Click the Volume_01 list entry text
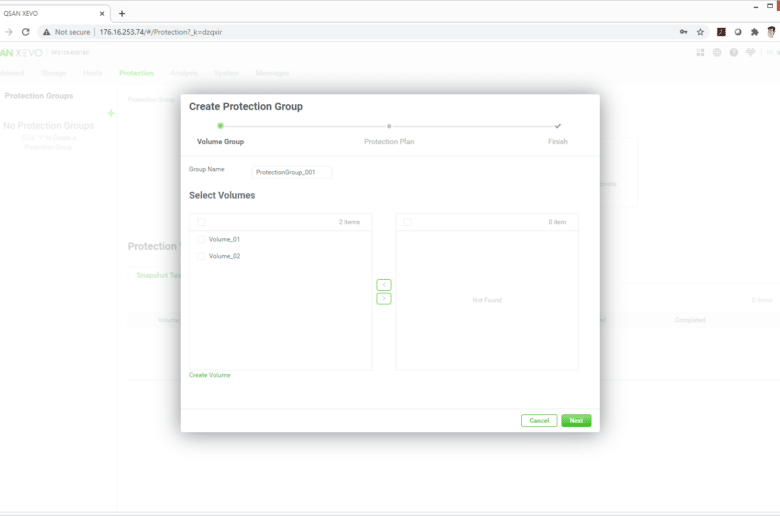 pos(224,239)
